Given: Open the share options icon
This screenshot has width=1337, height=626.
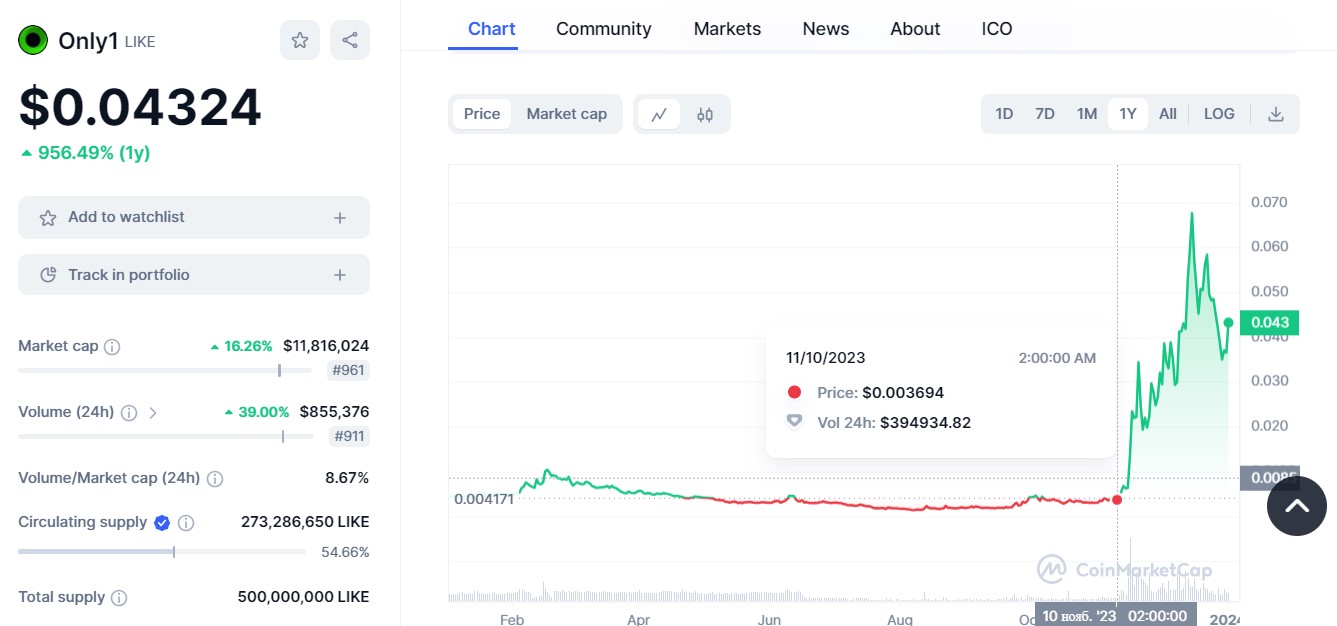Looking at the screenshot, I should pyautogui.click(x=350, y=40).
